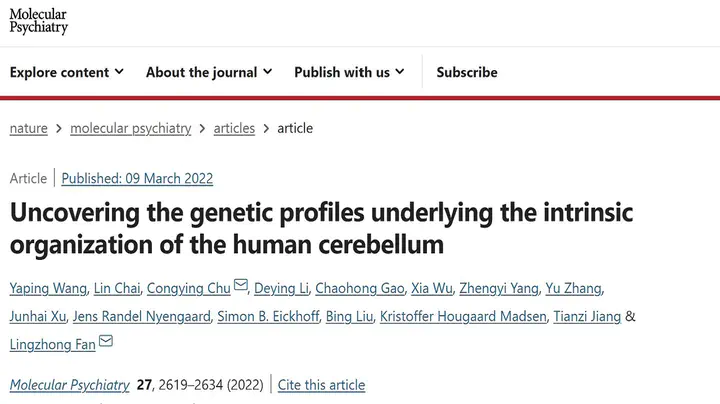Click the Published: 09 March 2022 link
The width and height of the screenshot is (720, 404).
137,178
